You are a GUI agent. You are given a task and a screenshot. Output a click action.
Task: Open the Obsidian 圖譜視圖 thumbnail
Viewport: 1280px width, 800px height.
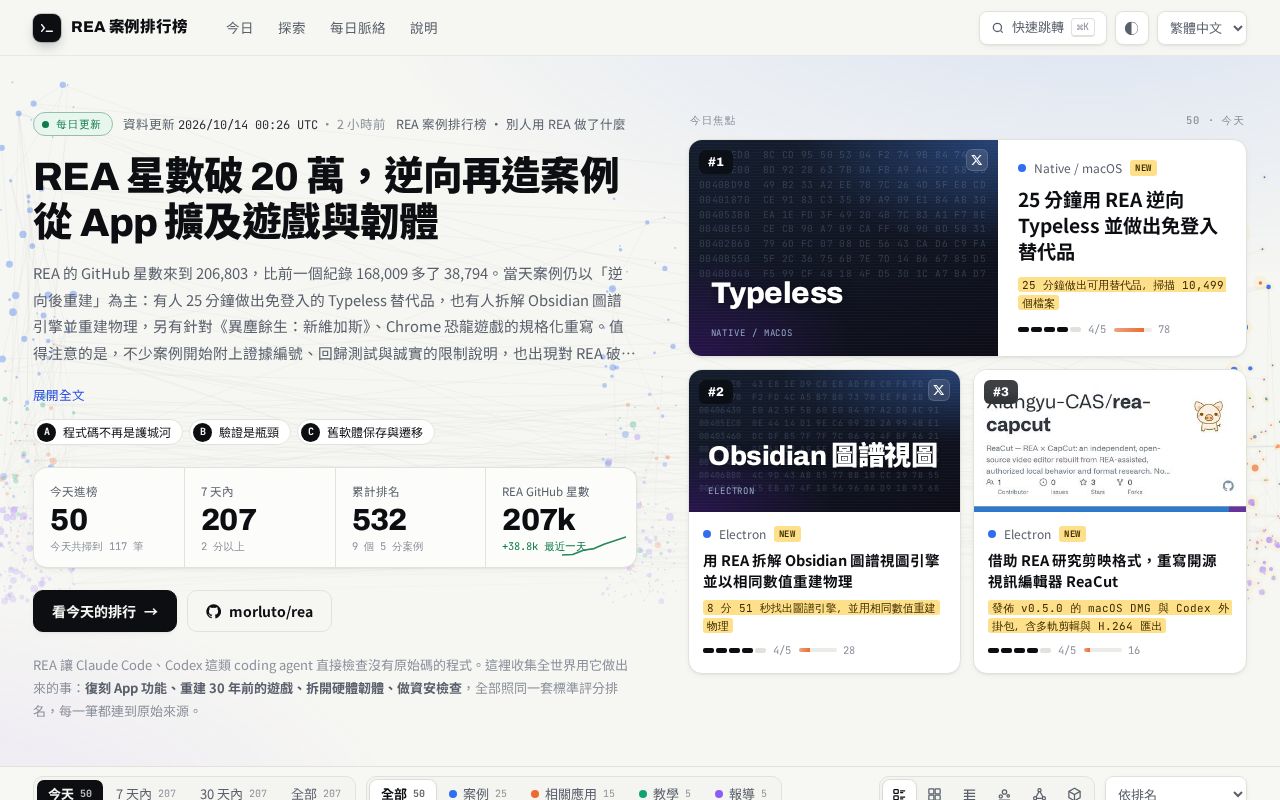coord(824,441)
